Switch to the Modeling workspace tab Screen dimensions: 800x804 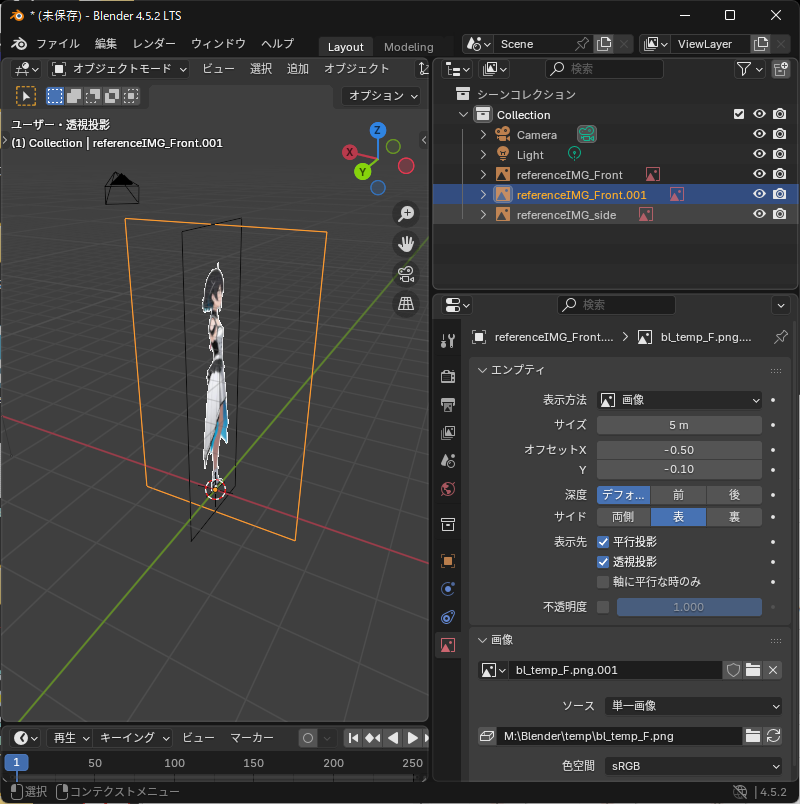pos(408,47)
